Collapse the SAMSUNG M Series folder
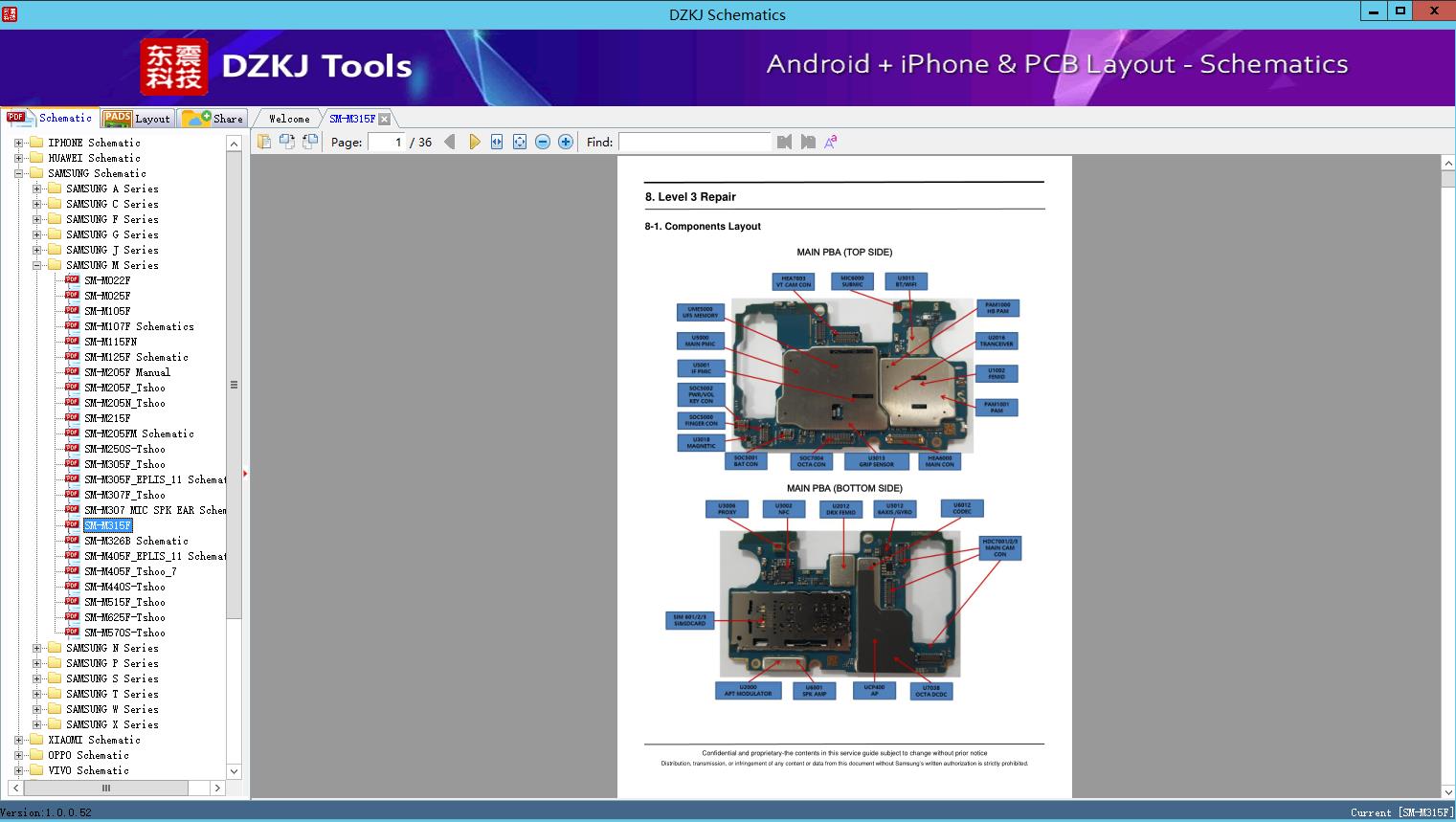Image resolution: width=1456 pixels, height=822 pixels. tap(36, 265)
